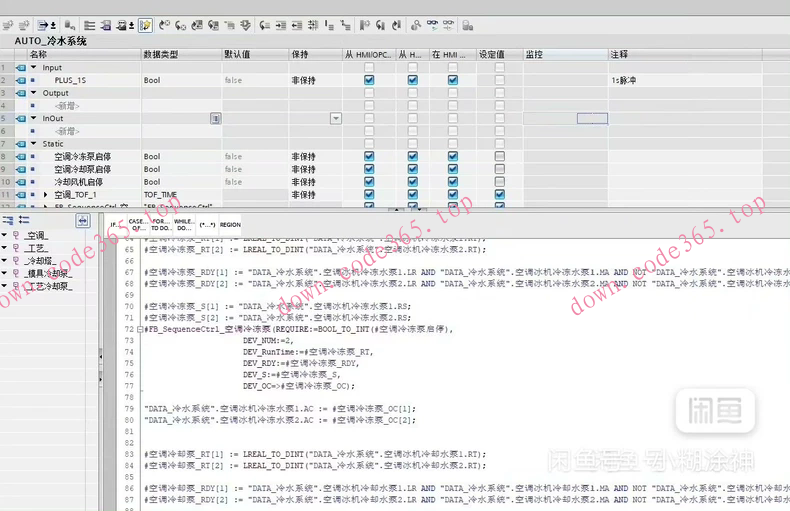This screenshot has width=790, height=511.
Task: Uncheck 在 HMI column for 空调冷却泵启停
Action: [452, 169]
